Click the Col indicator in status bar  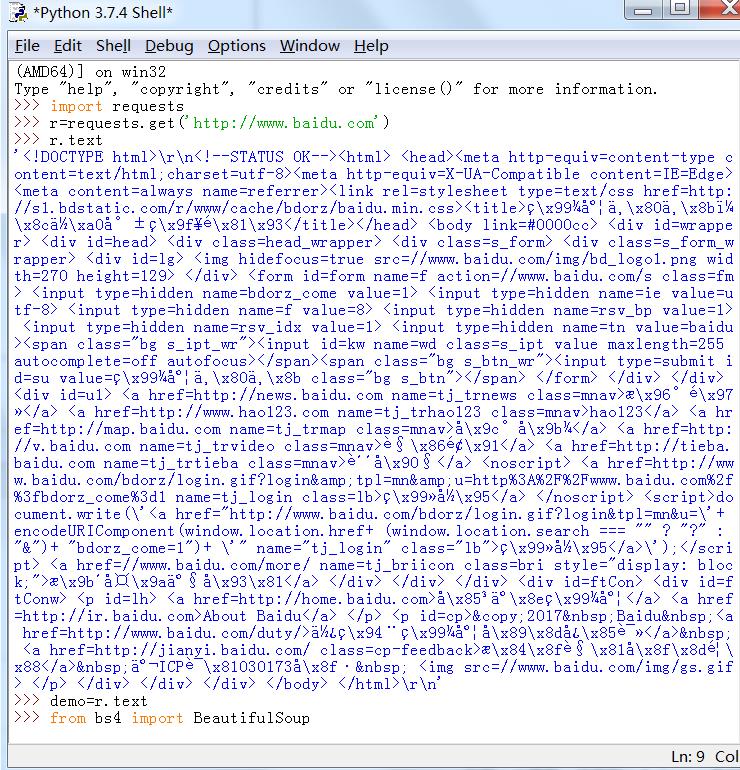tap(727, 756)
